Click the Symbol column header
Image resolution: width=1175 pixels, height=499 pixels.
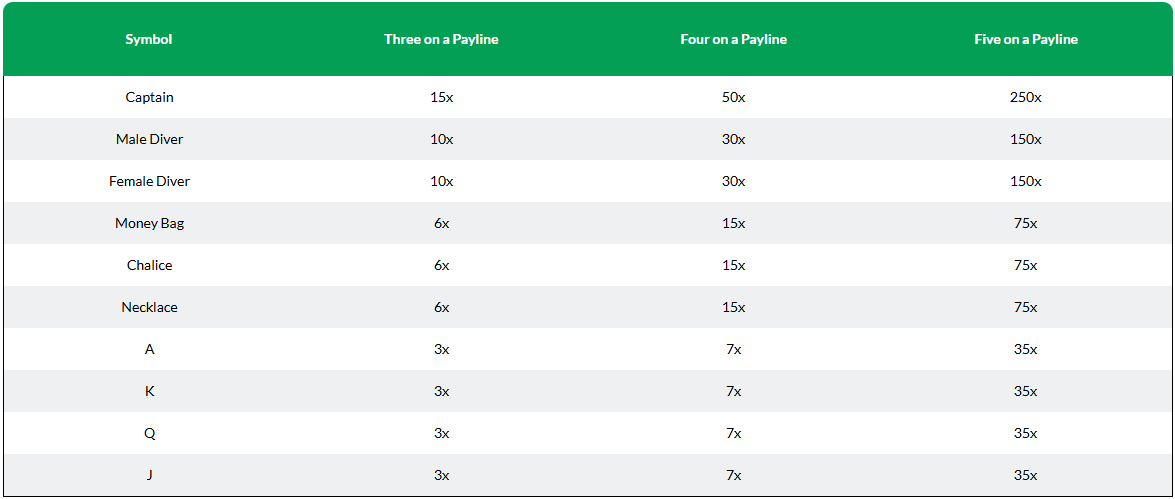(x=149, y=40)
